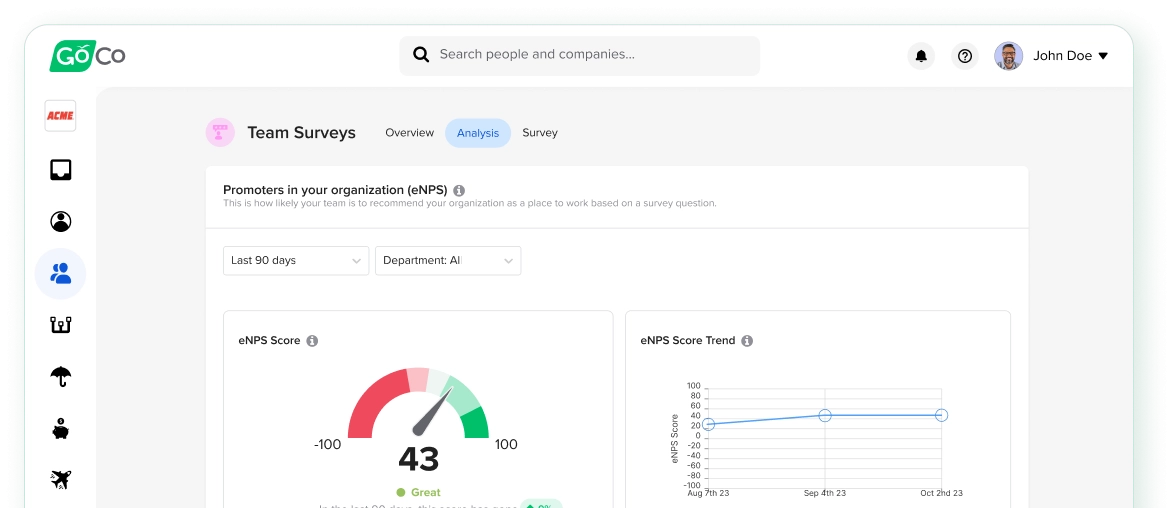Open the org chart icon in sidebar
Image resolution: width=1174 pixels, height=508 pixels.
61,324
